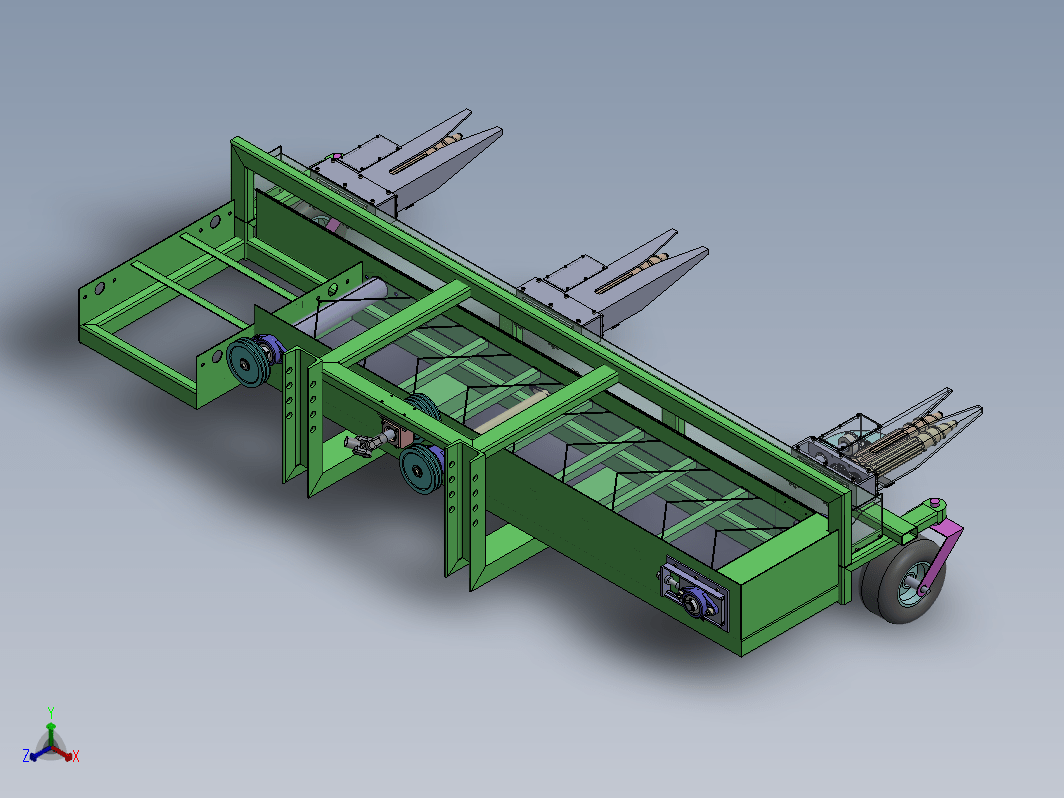Select the teal pulley on left frame plate
Screen dimensions: 1064x798
coord(246,364)
